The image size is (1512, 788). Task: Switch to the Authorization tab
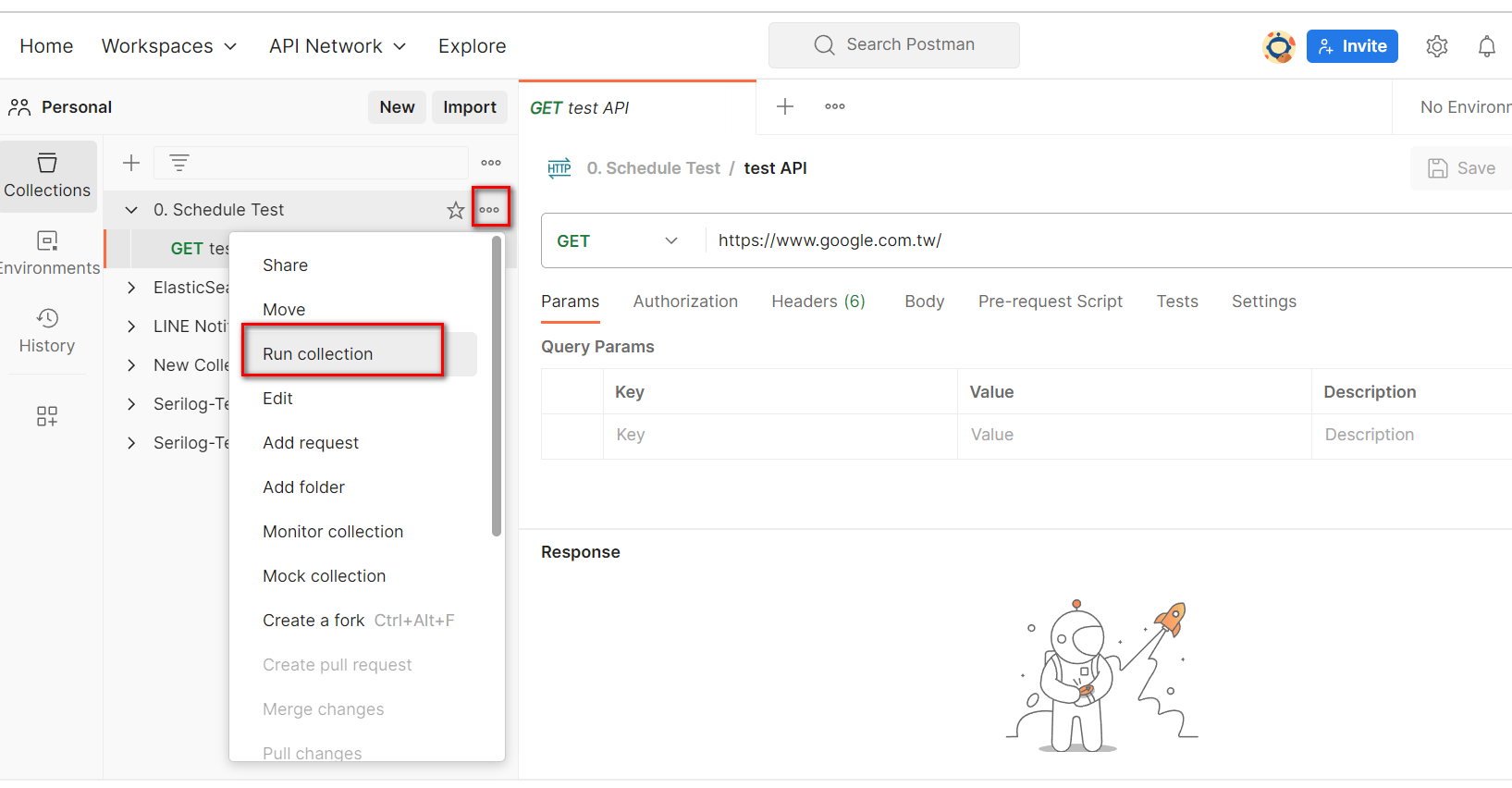685,302
